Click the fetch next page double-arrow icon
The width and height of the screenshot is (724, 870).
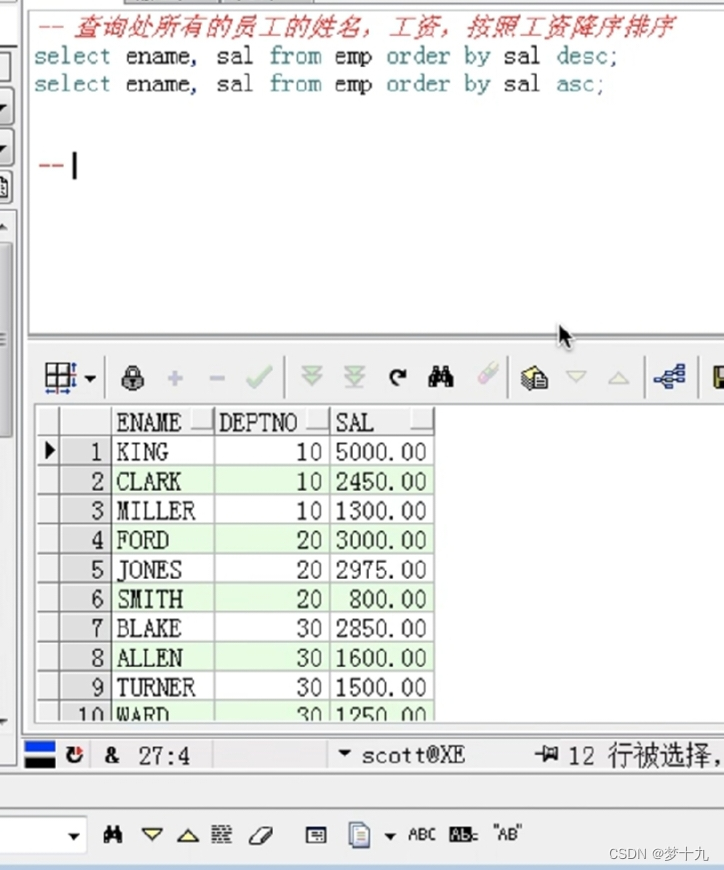(312, 376)
